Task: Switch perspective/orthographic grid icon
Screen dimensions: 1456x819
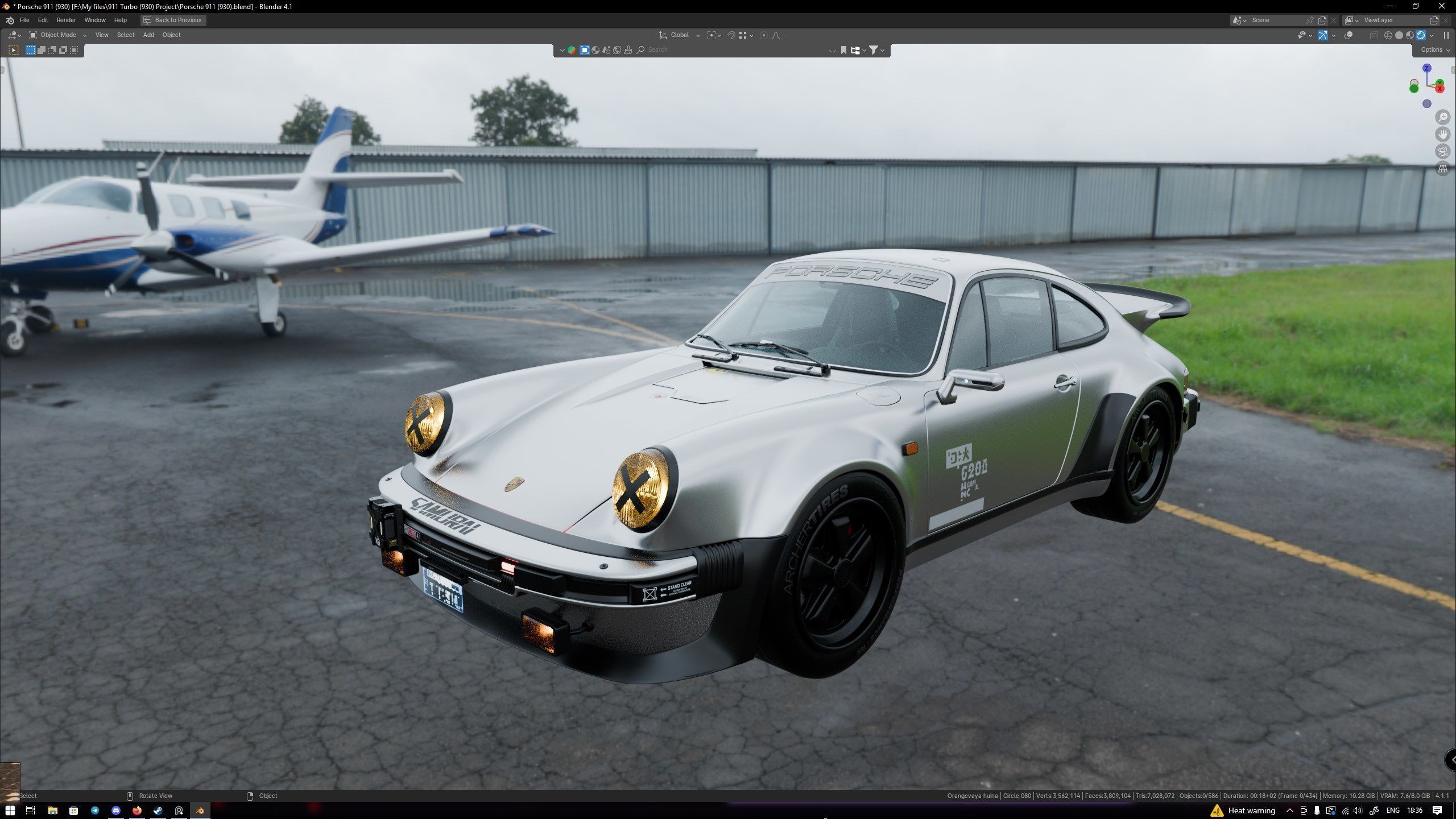Action: tap(1442, 169)
